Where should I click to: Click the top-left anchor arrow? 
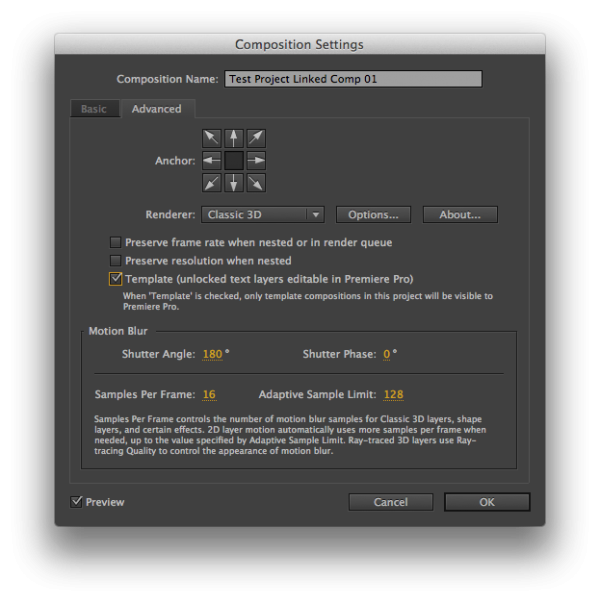[211, 138]
